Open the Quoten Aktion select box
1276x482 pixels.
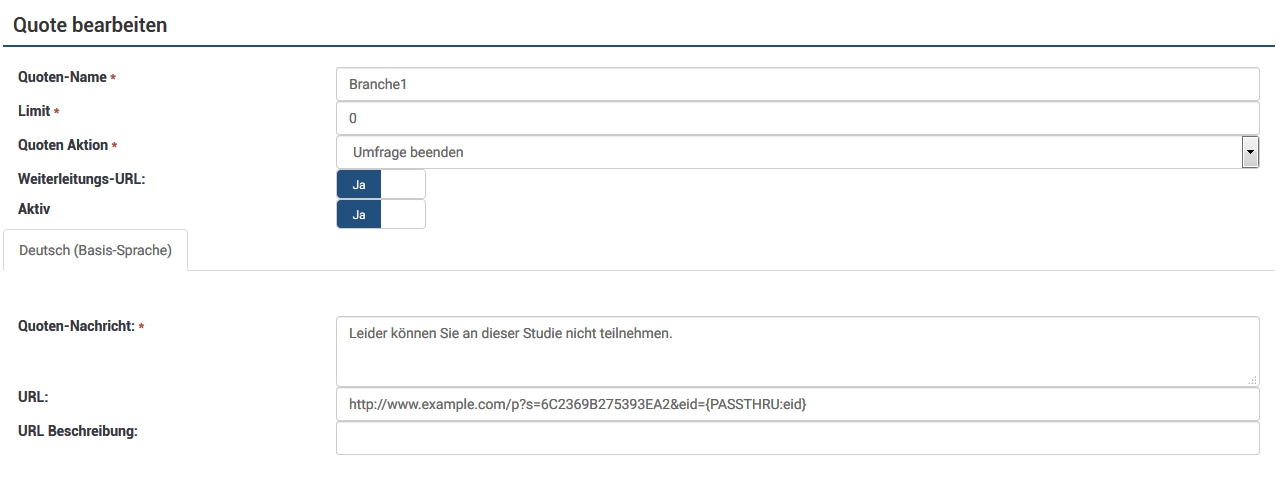(788, 152)
